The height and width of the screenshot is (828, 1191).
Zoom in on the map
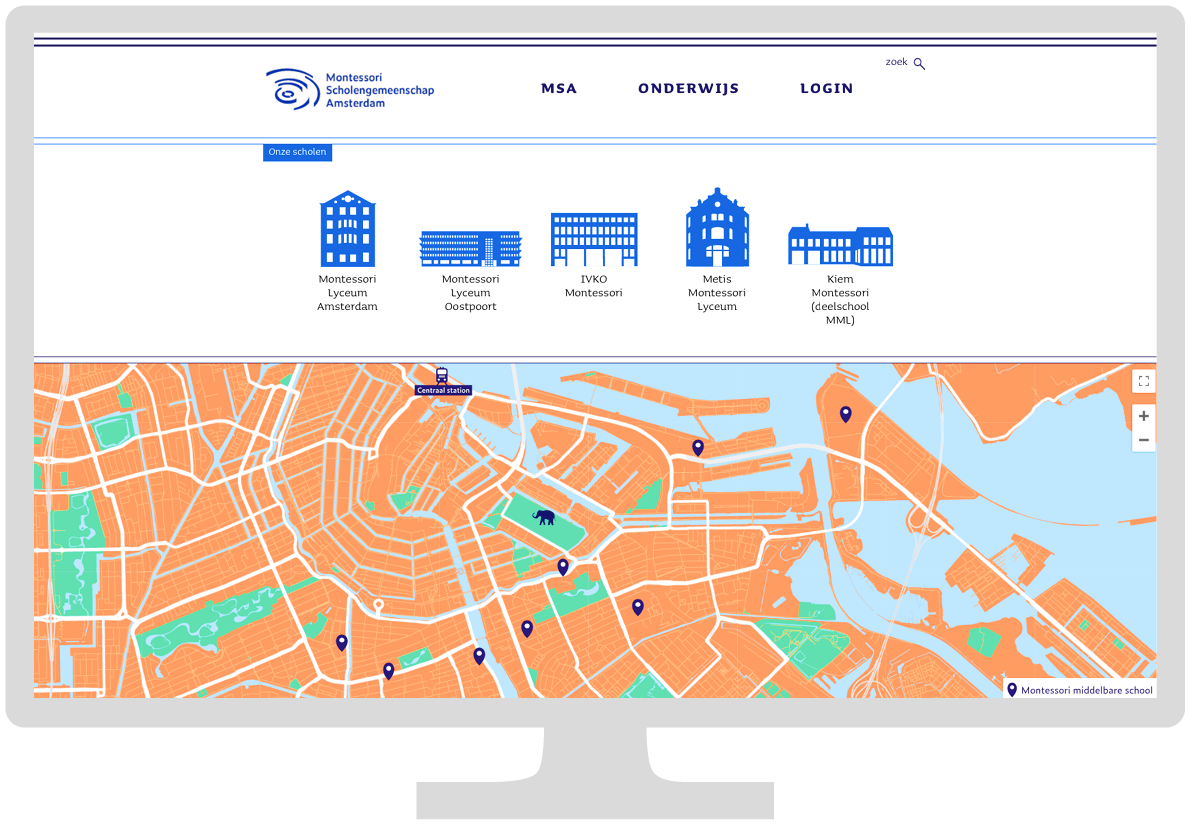tap(1143, 416)
